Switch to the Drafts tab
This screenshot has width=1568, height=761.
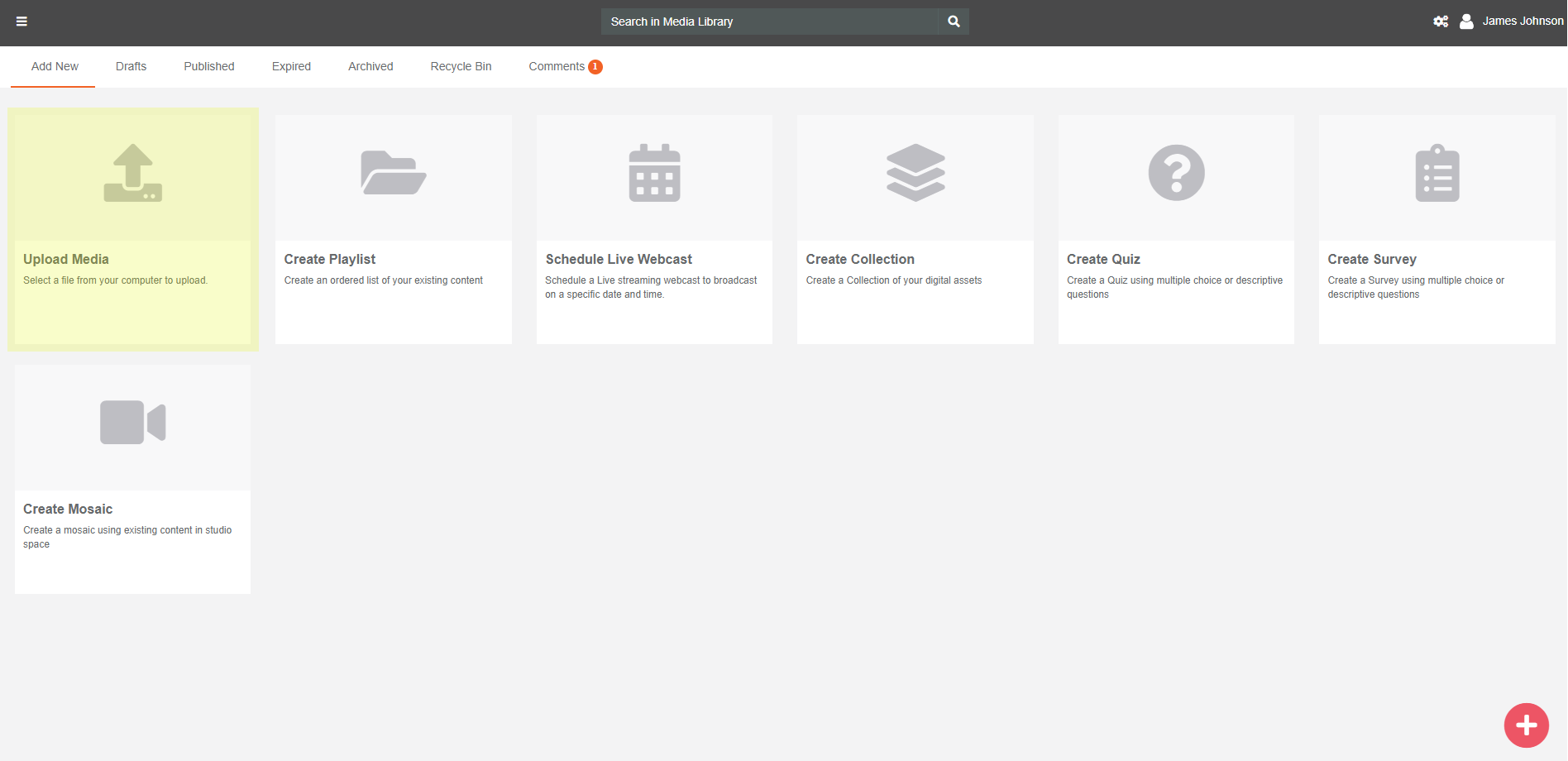[131, 66]
